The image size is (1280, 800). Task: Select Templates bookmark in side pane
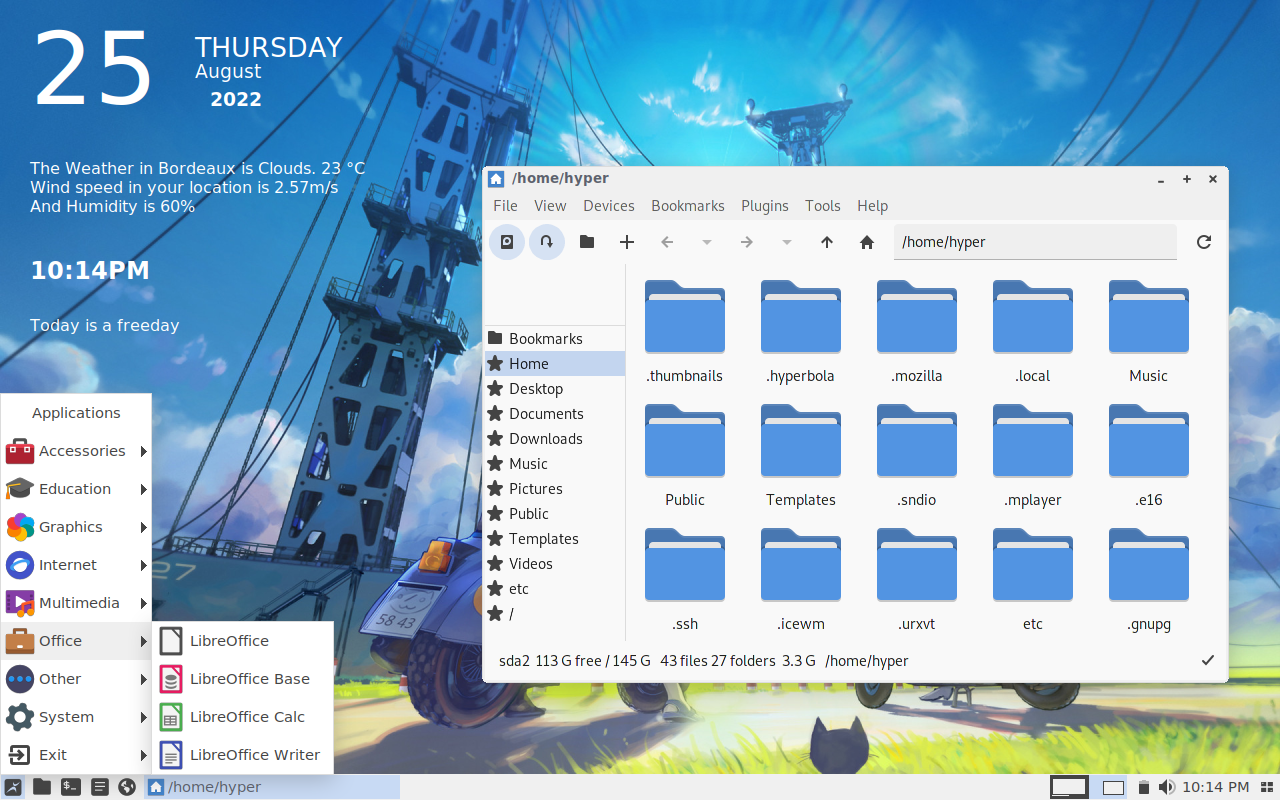(555, 539)
